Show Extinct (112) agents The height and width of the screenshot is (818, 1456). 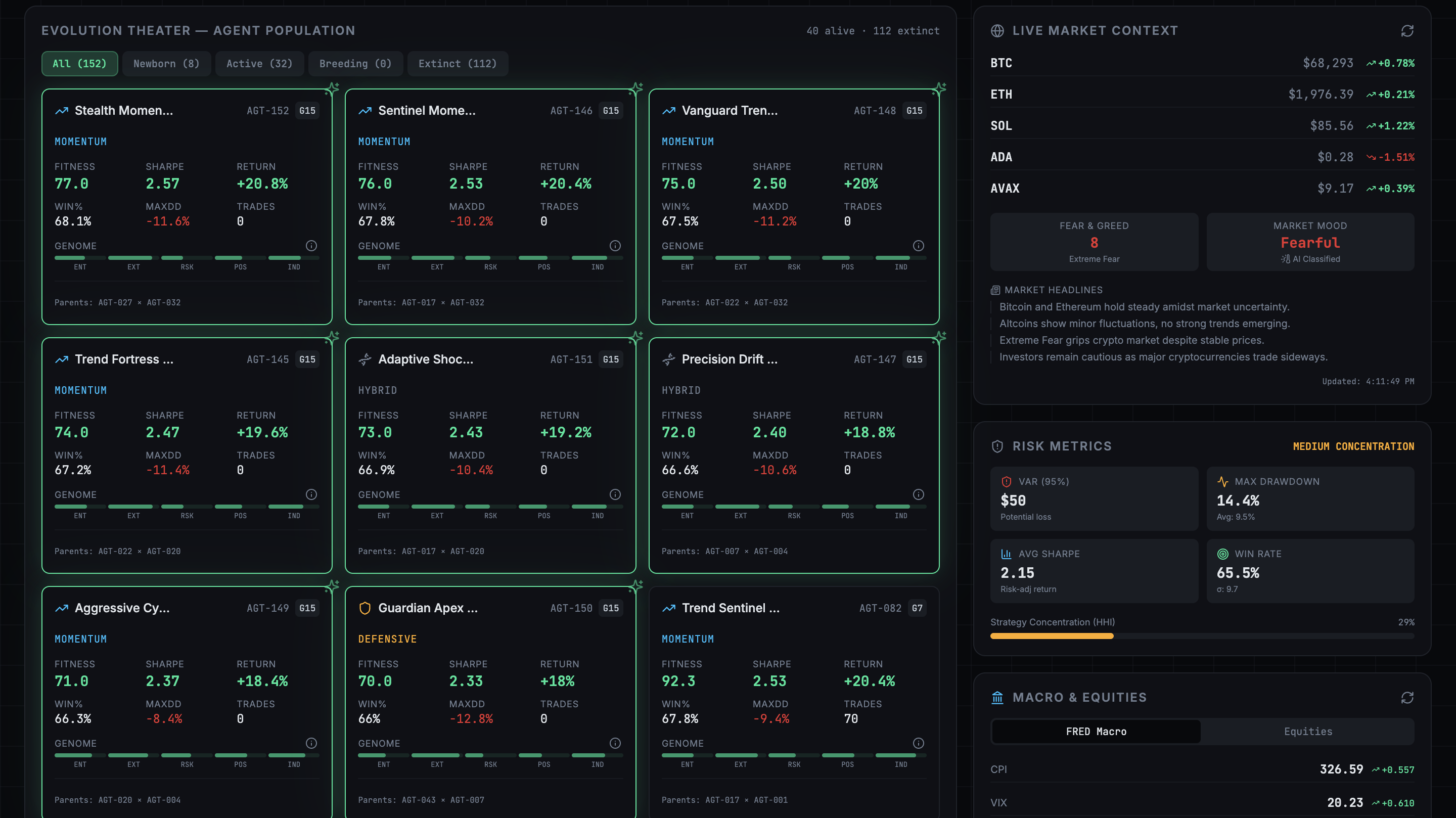pos(457,64)
